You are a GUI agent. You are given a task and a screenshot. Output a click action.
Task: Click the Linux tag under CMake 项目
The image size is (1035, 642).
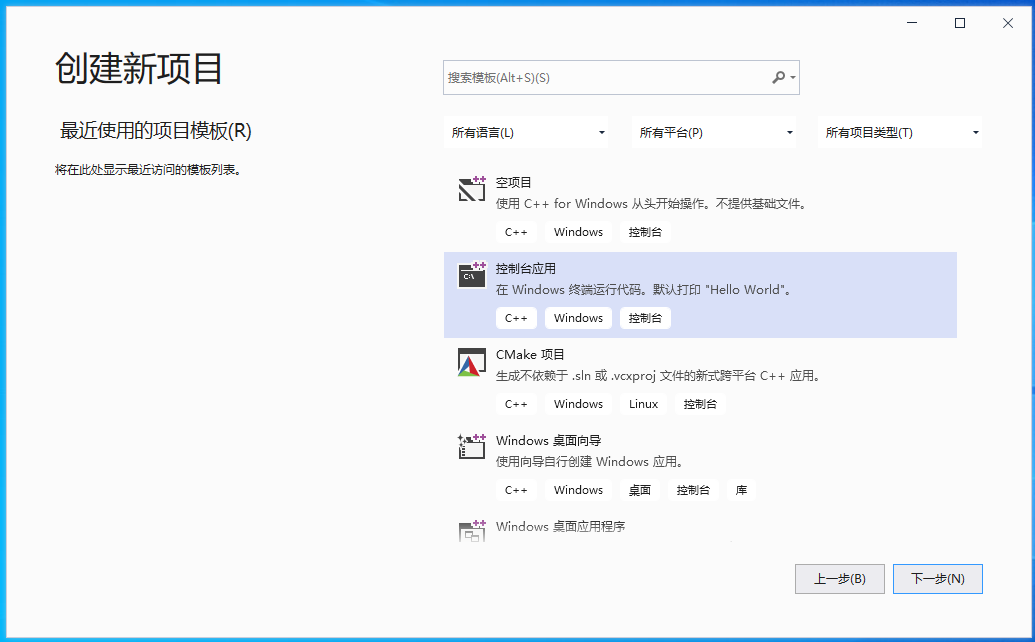click(x=644, y=404)
